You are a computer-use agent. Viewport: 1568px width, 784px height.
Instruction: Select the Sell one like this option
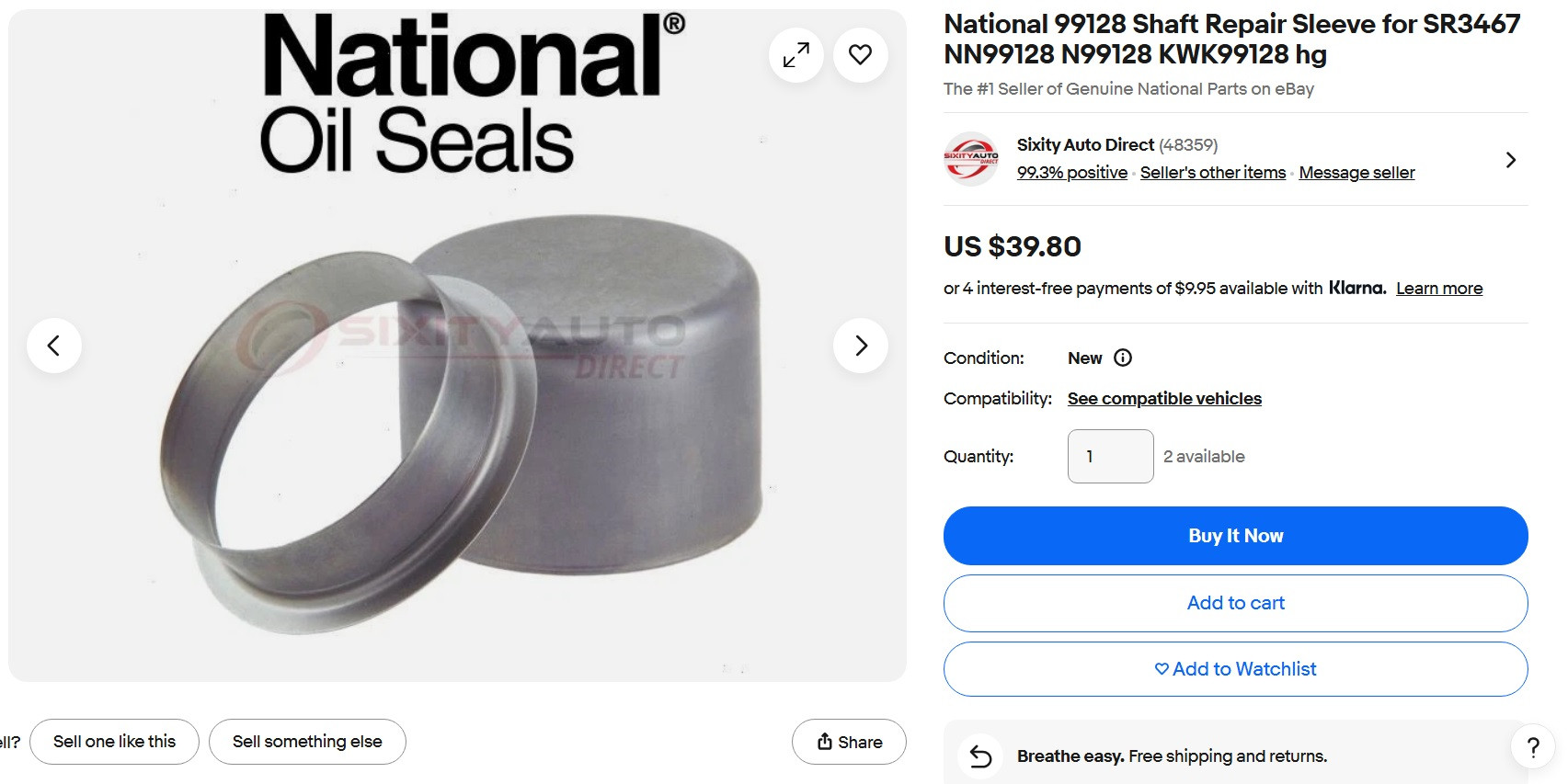pyautogui.click(x=114, y=741)
